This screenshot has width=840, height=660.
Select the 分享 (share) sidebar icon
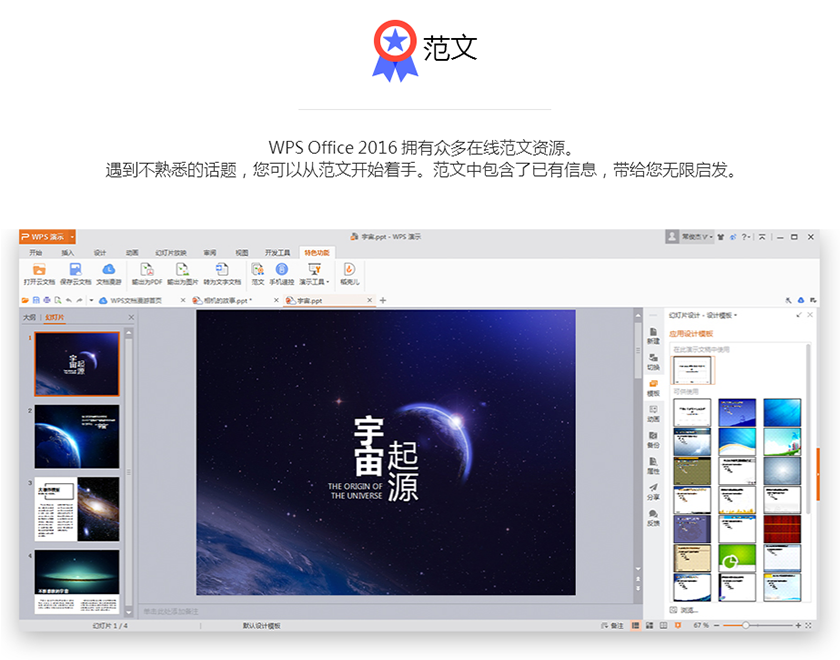(x=653, y=491)
